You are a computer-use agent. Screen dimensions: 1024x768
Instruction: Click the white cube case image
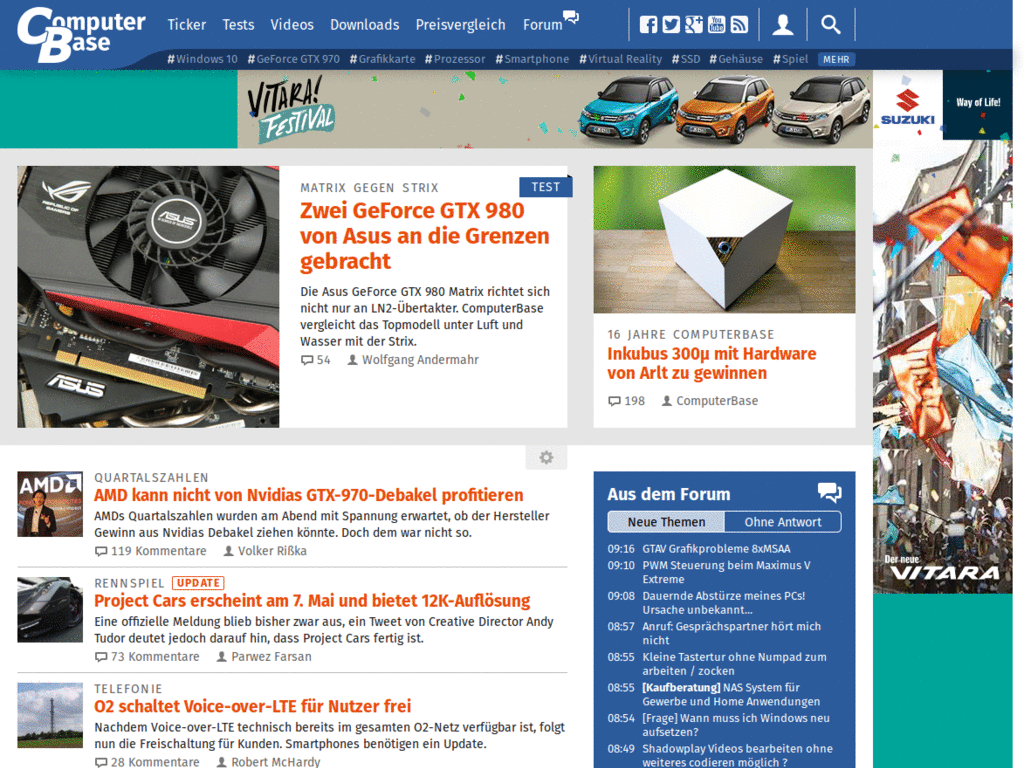pyautogui.click(x=724, y=240)
